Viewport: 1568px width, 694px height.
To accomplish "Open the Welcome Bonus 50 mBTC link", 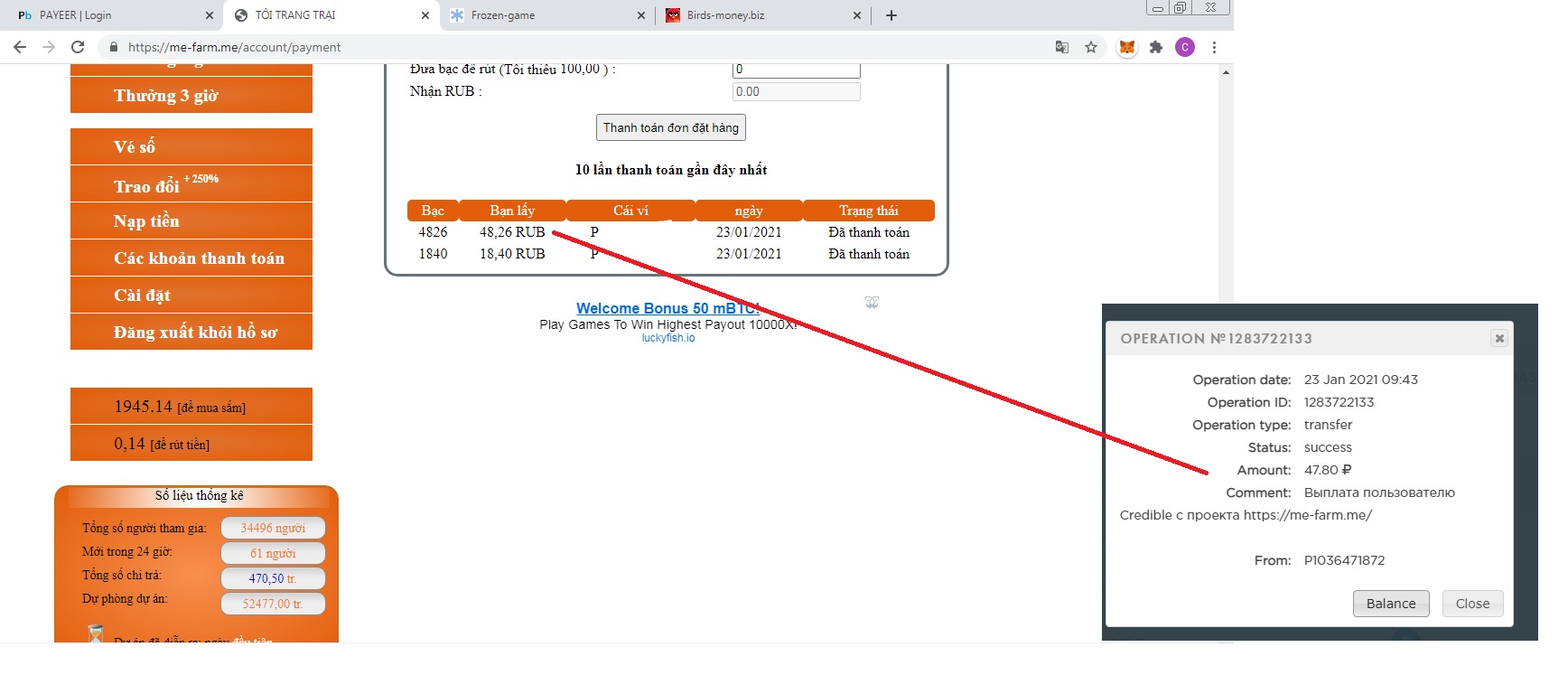I will click(668, 308).
